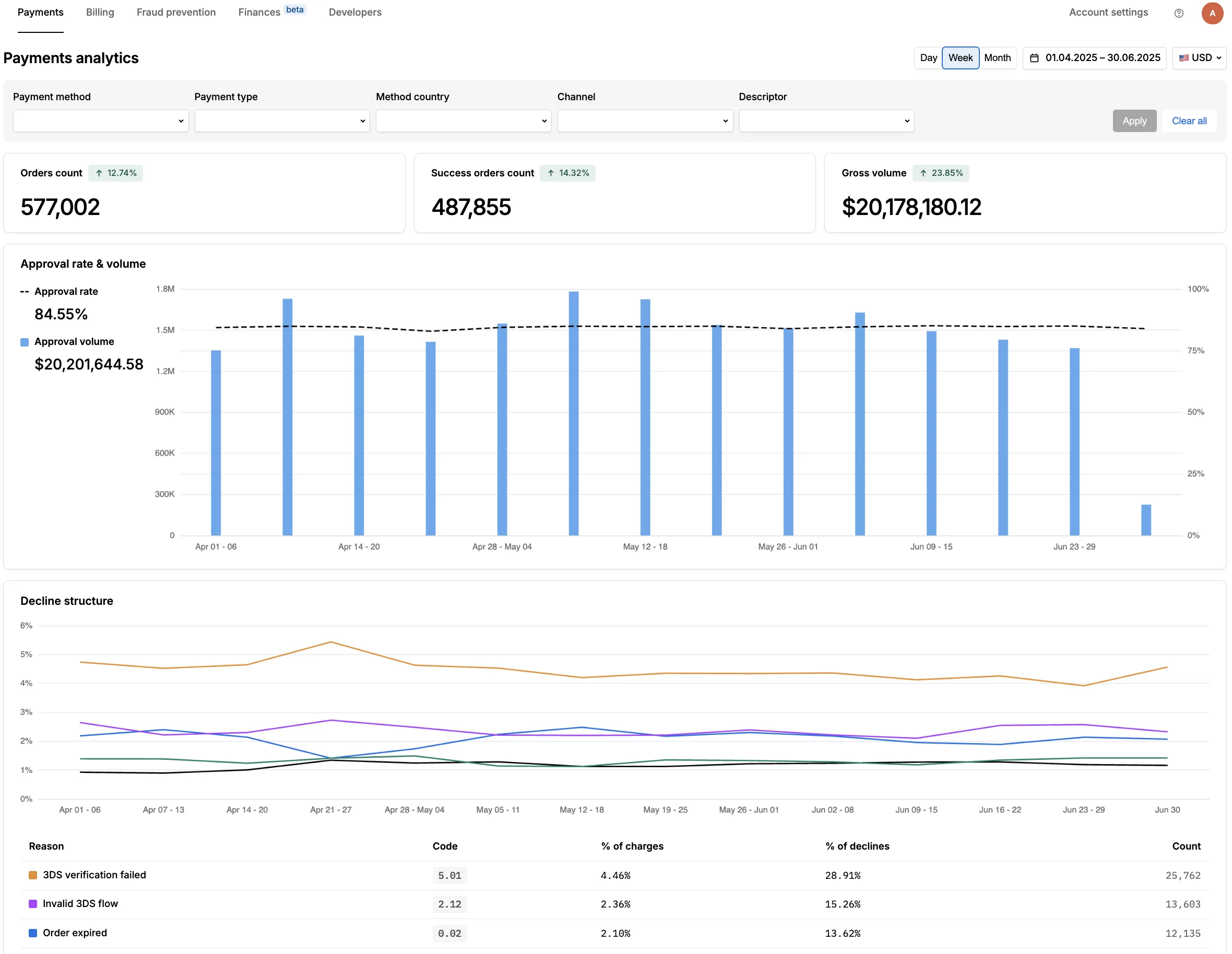Open the Method country dropdown
1232x954 pixels.
point(463,121)
